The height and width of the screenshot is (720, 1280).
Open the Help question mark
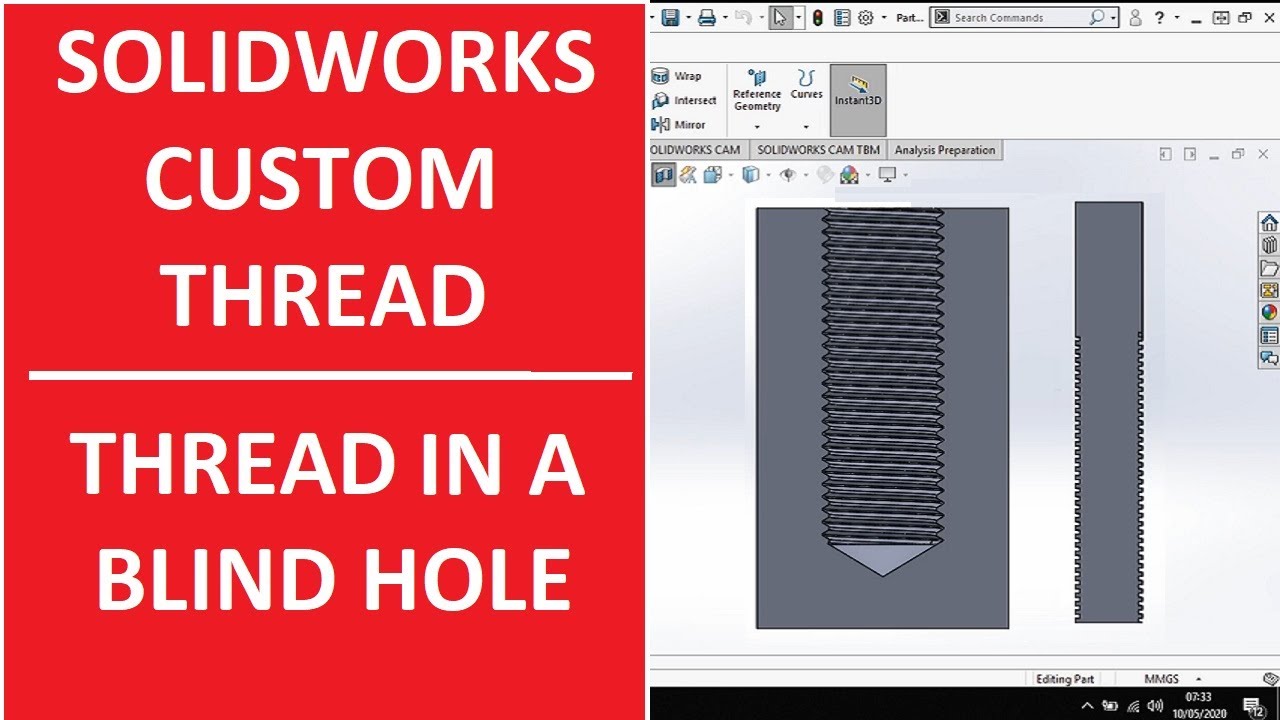tap(1159, 18)
